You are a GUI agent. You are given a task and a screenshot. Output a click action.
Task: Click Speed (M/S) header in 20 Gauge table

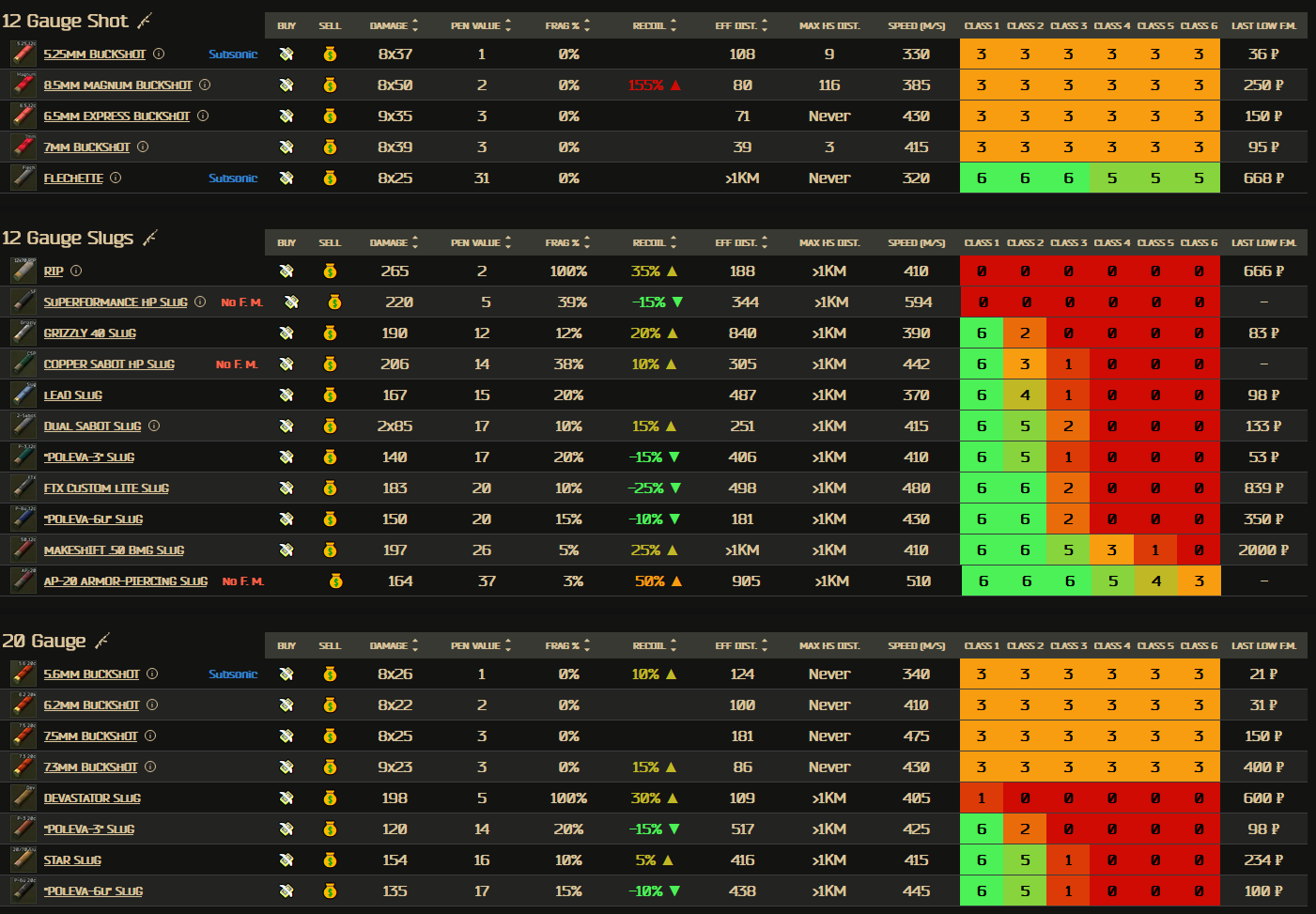[x=916, y=646]
